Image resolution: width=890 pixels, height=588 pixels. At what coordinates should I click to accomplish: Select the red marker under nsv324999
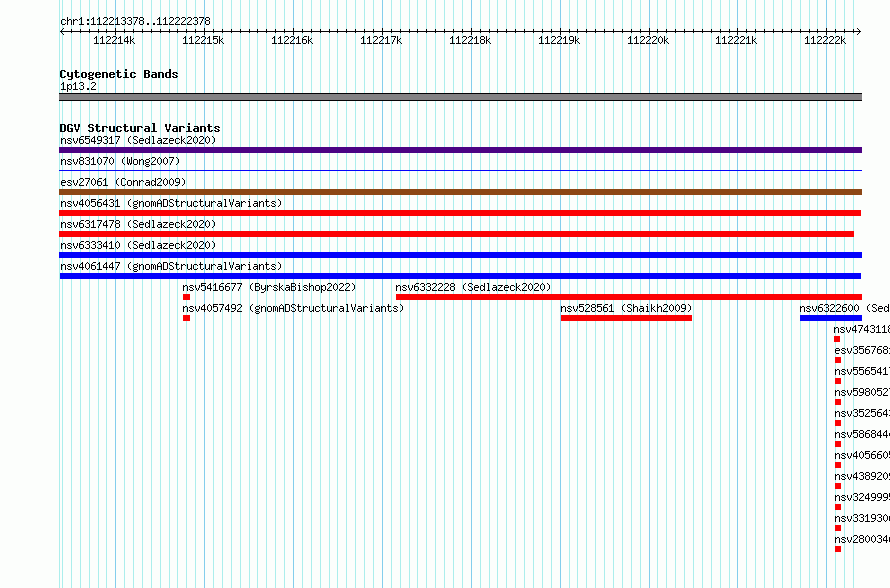coord(838,507)
